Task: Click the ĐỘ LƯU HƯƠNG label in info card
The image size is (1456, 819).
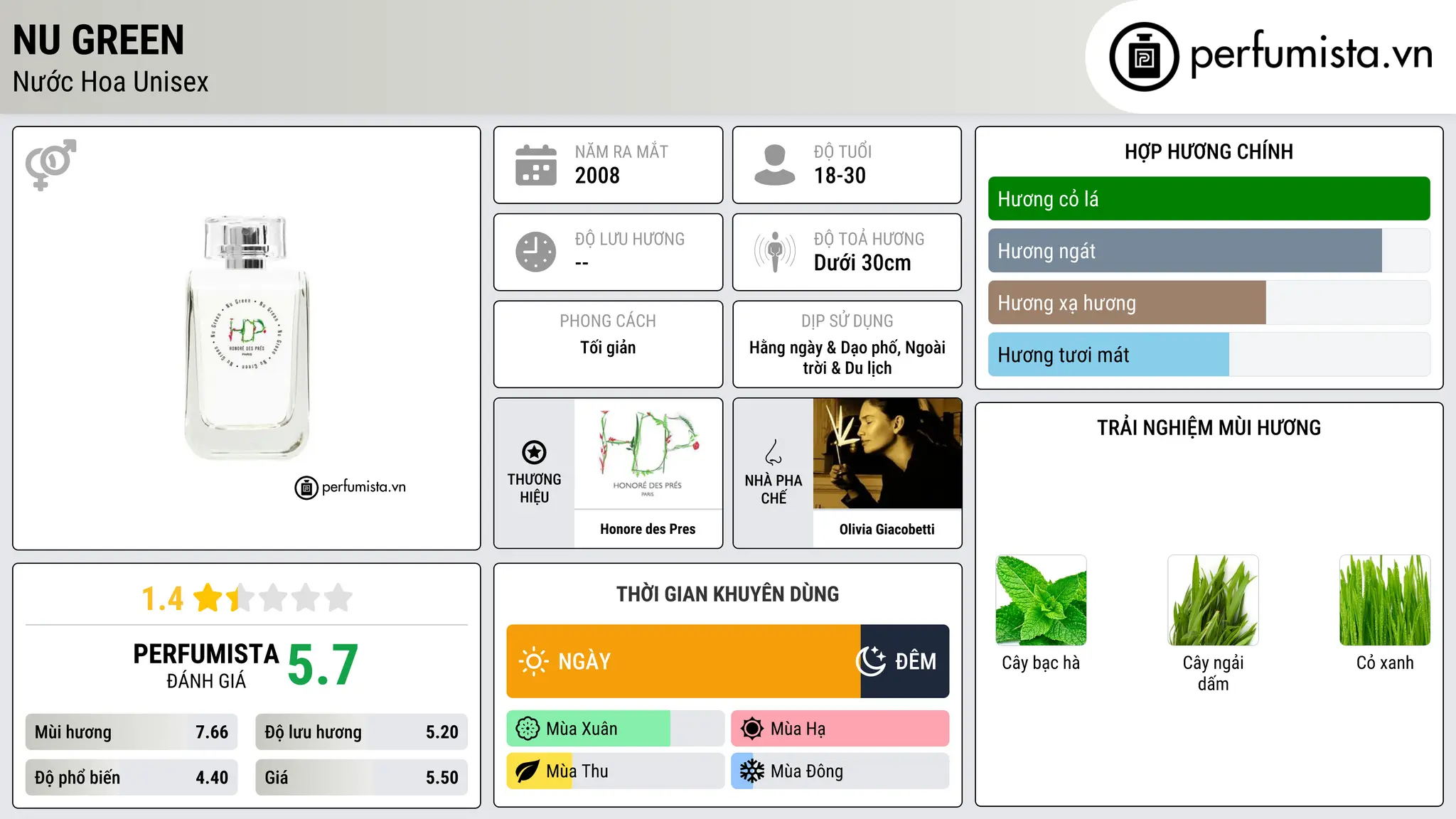Action: 630,240
